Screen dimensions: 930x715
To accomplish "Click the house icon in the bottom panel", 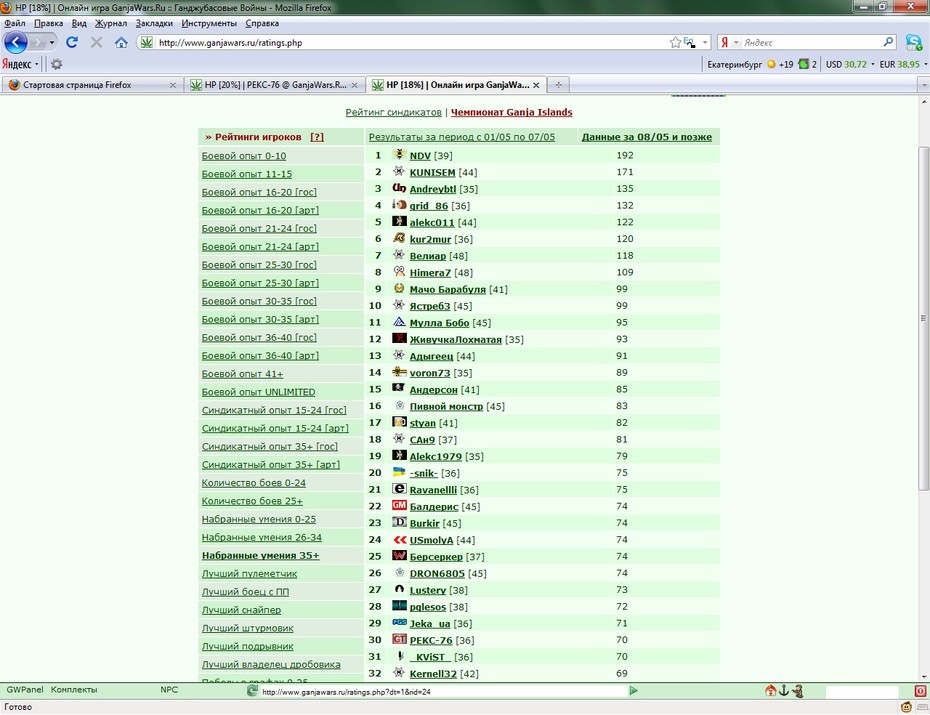I will click(x=770, y=690).
